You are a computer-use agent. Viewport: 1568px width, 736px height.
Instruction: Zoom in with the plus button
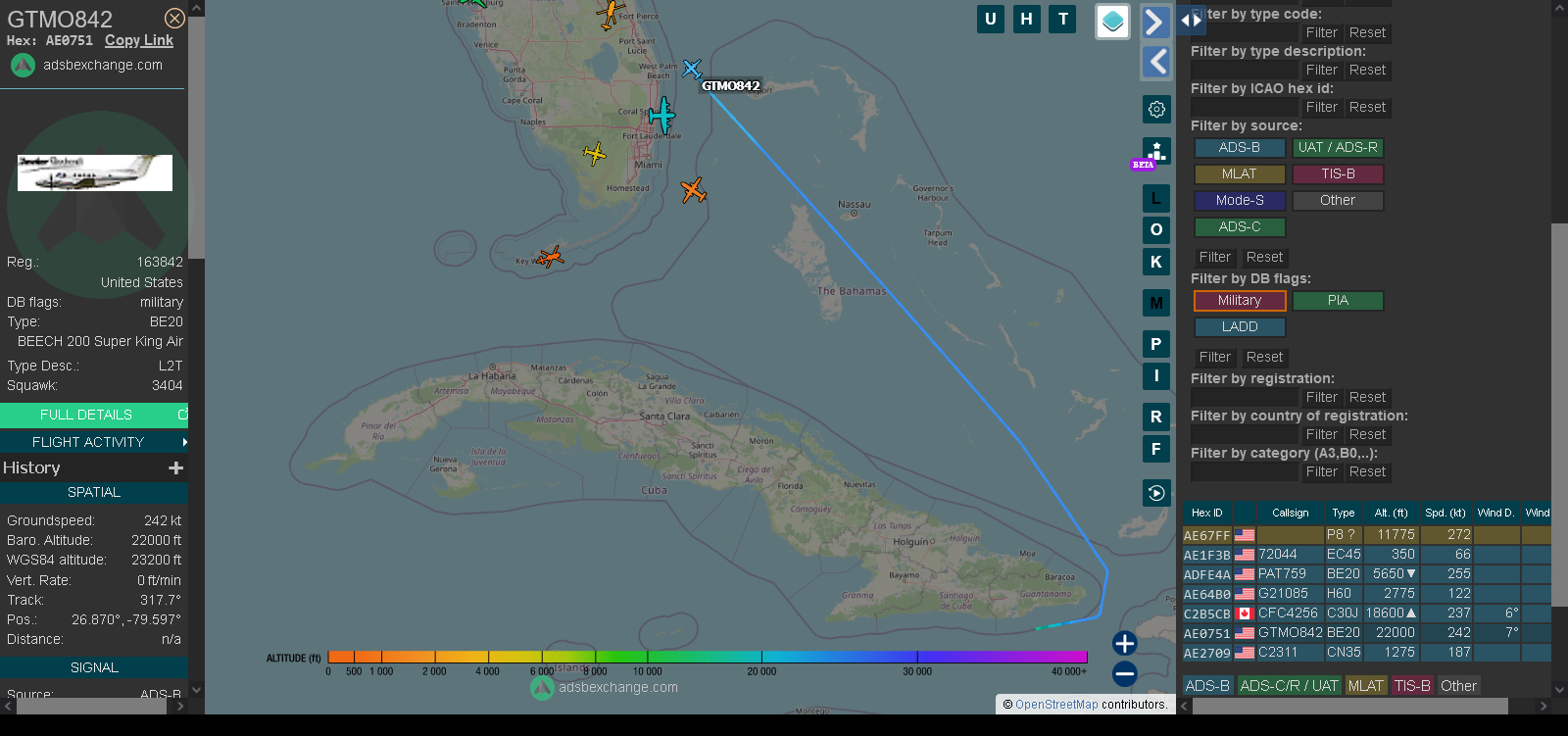click(1125, 643)
